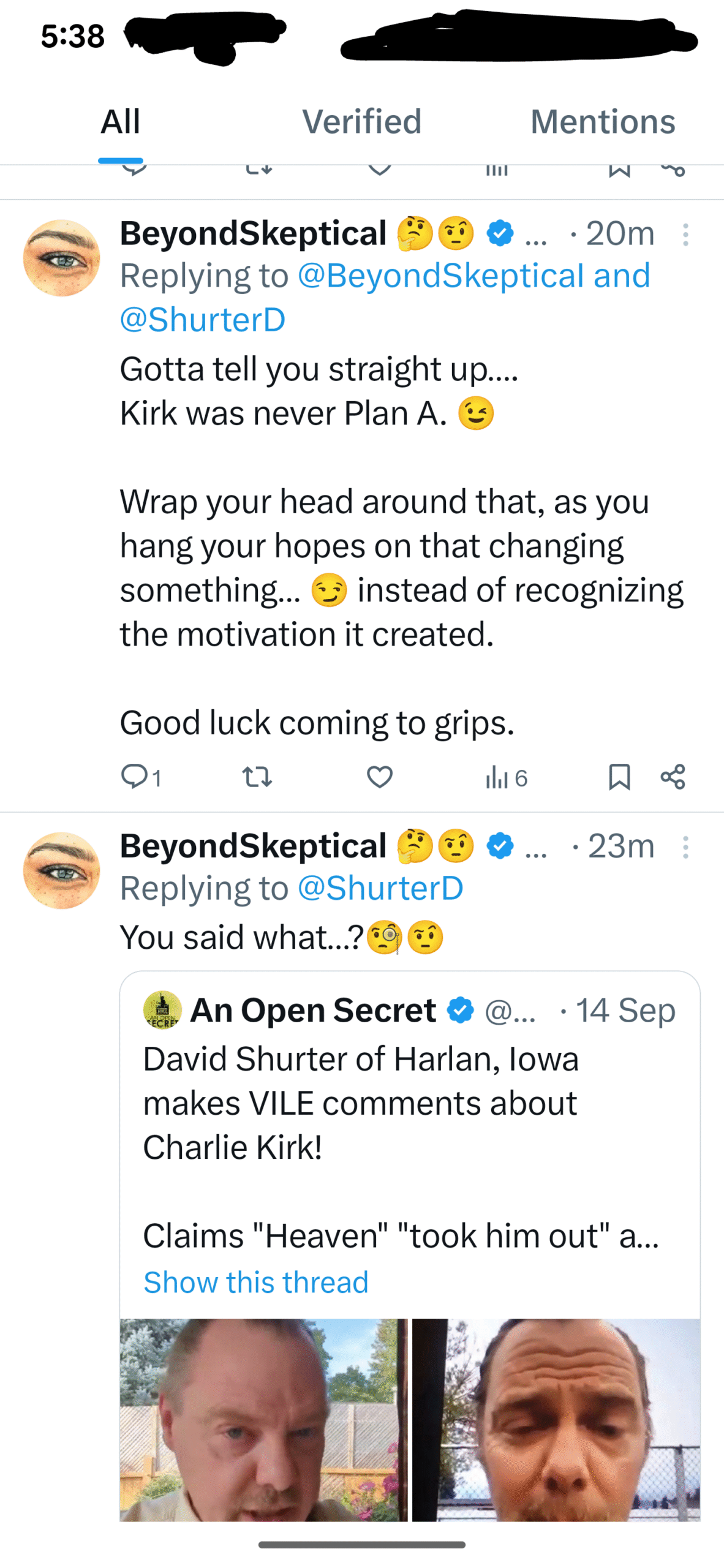724x1568 pixels.
Task: Open the @ShurterD profile link in 23m reply
Action: (x=380, y=888)
